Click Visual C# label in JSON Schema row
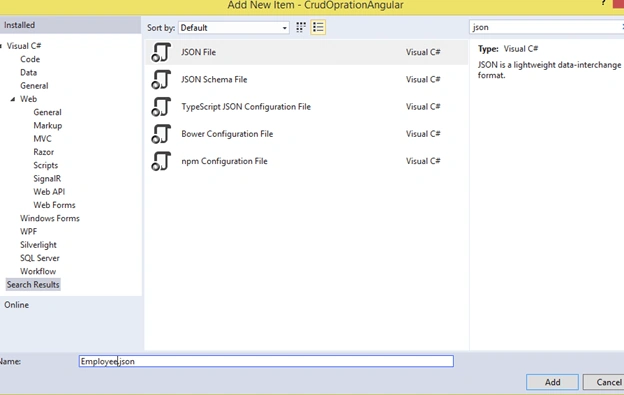The image size is (624, 395). [x=423, y=80]
